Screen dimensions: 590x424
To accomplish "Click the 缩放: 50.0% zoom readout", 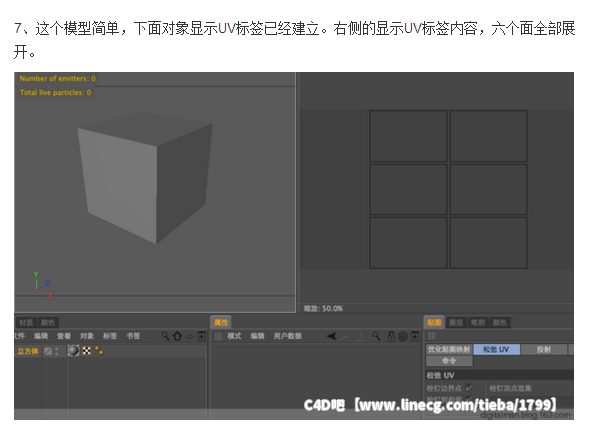I will (323, 309).
